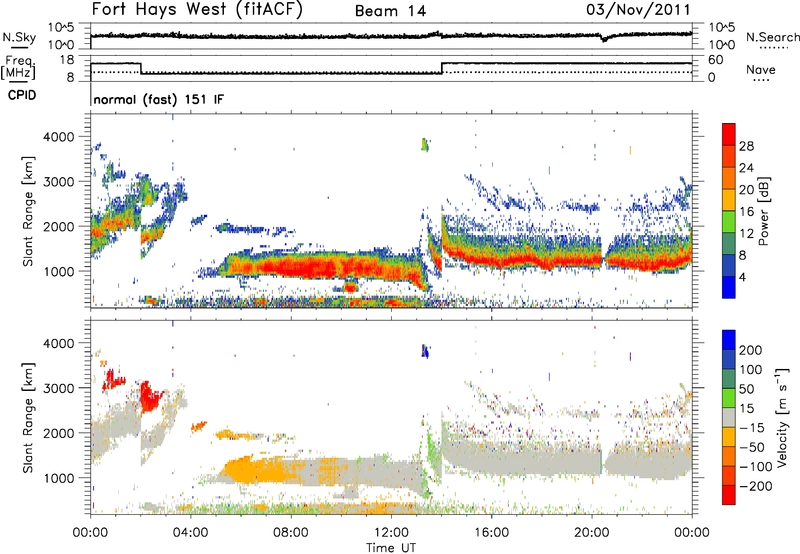Click the frequency step-up line at 14:00 UT
This screenshot has width=800, height=554.
click(442, 68)
